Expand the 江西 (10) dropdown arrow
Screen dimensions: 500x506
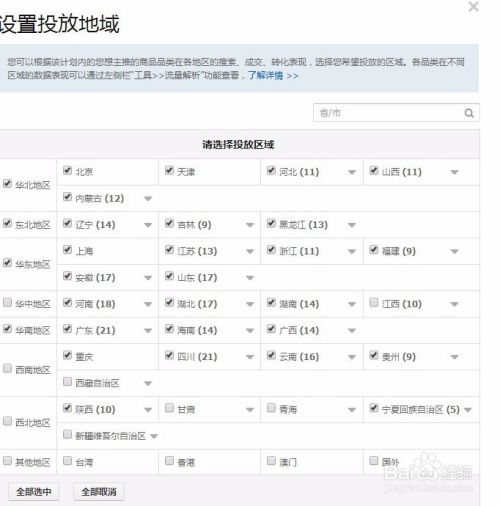point(454,304)
